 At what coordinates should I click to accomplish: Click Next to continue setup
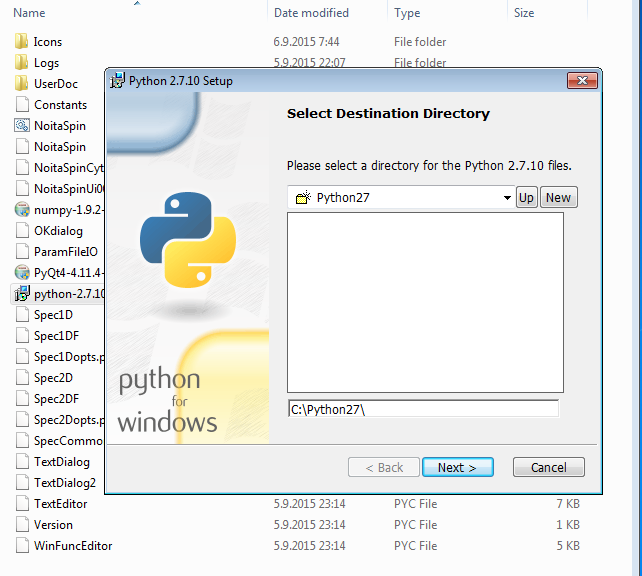[458, 468]
